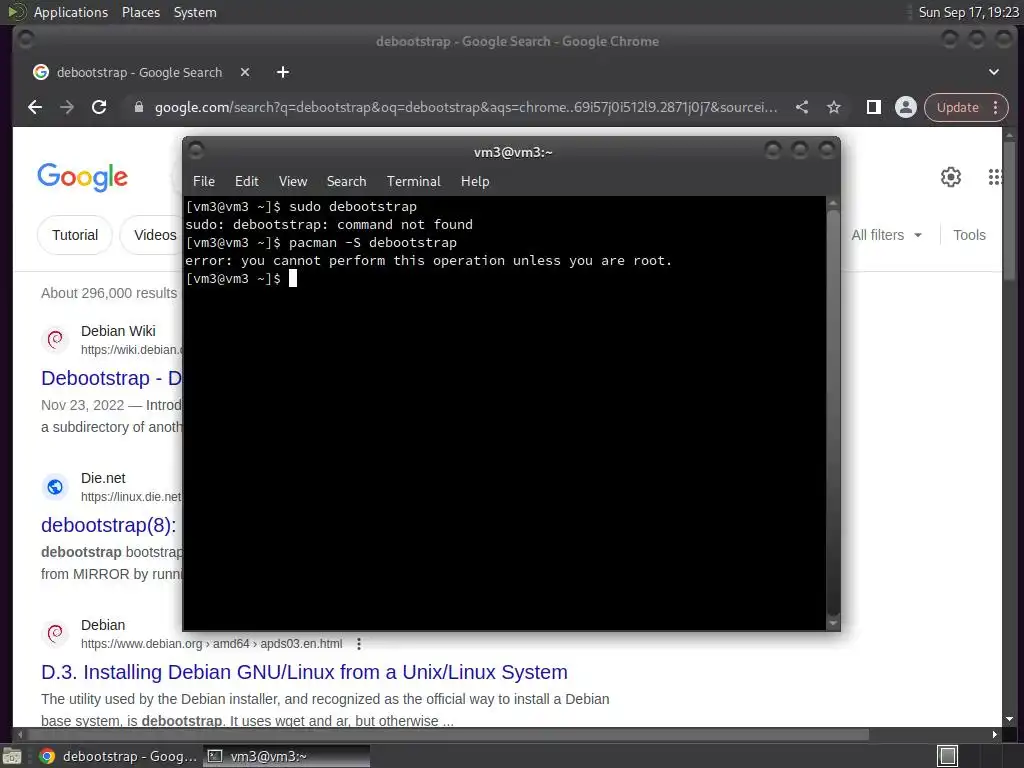Open the Places menu
The image size is (1024, 768).
(141, 12)
